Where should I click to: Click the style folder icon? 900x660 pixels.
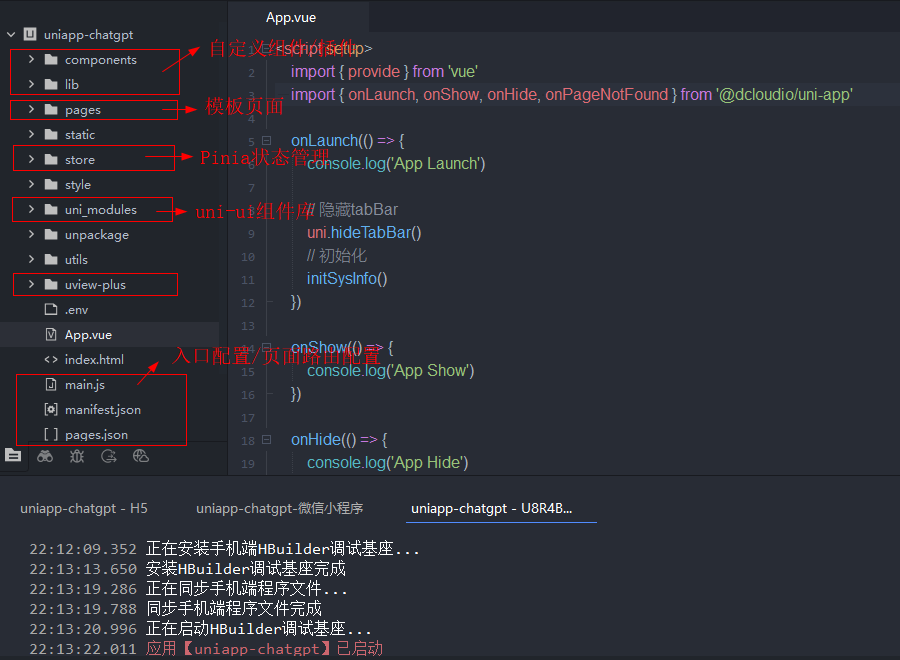coord(51,184)
